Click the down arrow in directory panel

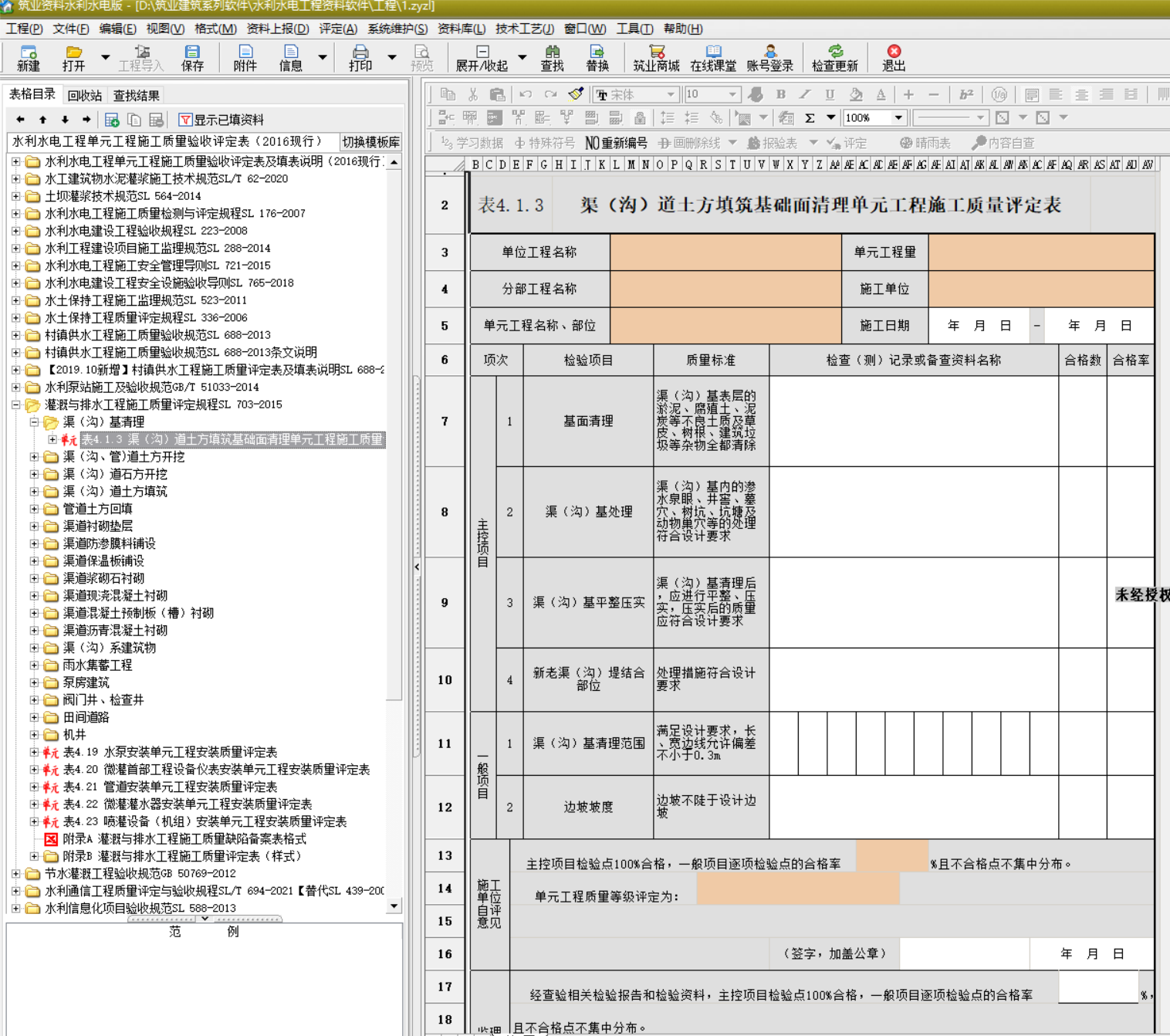click(65, 120)
